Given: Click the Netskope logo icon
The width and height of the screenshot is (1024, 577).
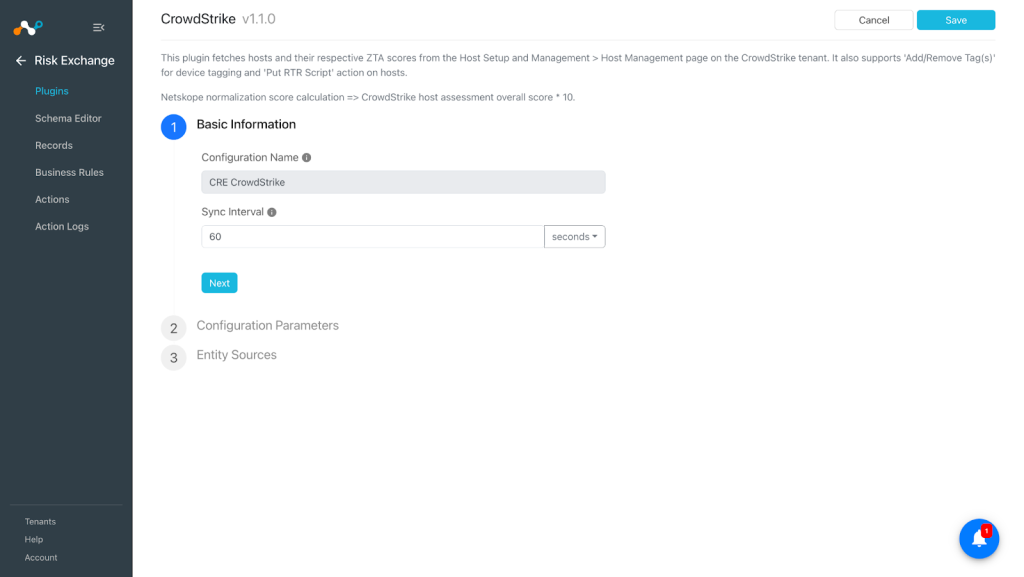Looking at the screenshot, I should point(28,27).
